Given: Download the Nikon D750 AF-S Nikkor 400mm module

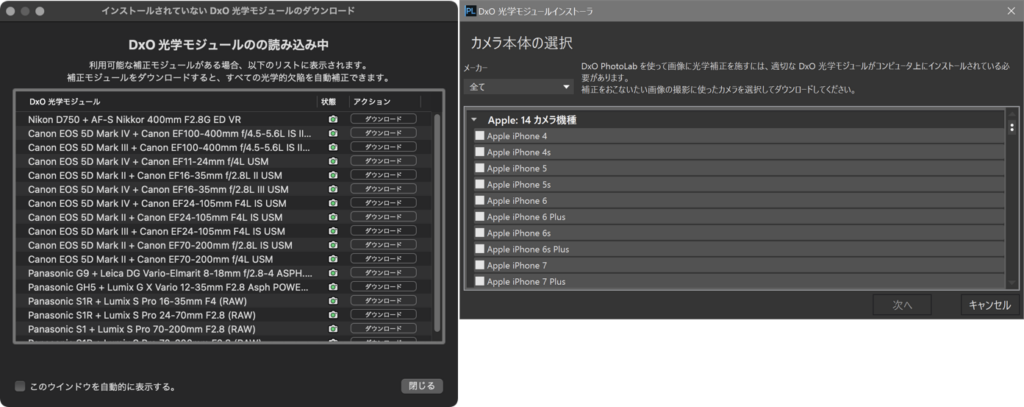Looking at the screenshot, I should point(383,119).
